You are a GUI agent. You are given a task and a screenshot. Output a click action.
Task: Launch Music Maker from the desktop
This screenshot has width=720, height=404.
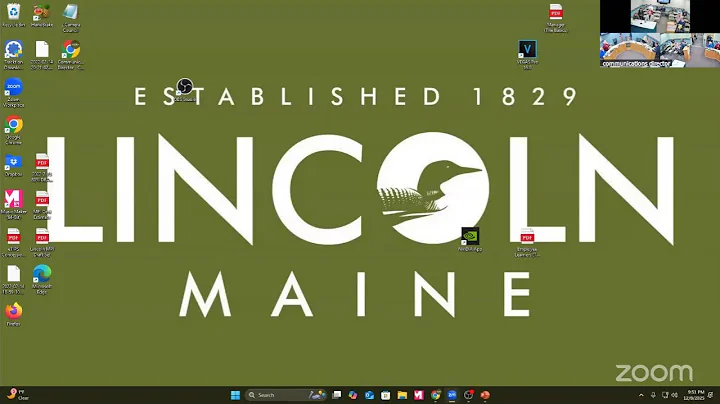[x=13, y=205]
